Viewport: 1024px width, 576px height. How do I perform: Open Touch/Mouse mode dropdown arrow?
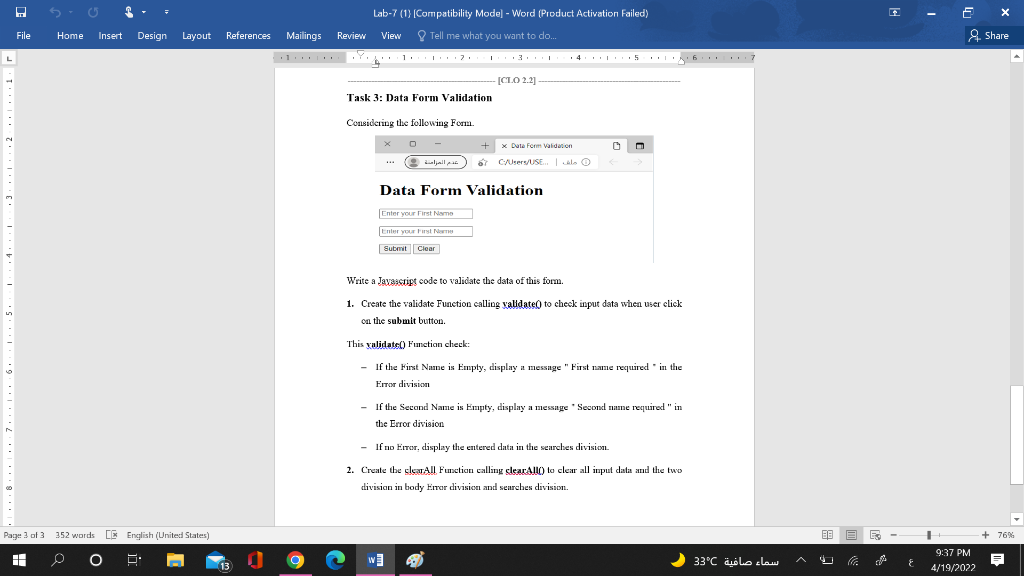[144, 12]
